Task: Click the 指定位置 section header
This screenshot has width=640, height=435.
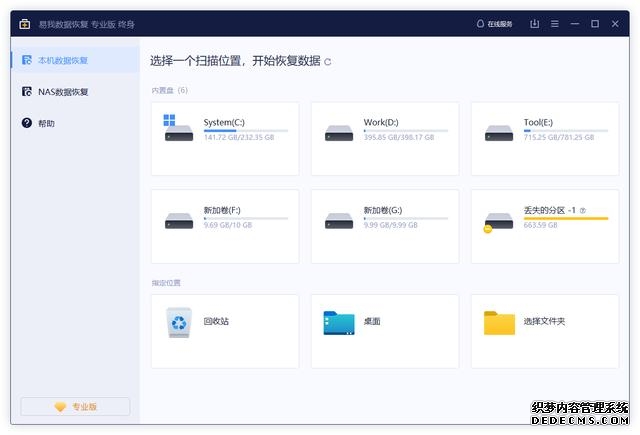Action: [166, 283]
